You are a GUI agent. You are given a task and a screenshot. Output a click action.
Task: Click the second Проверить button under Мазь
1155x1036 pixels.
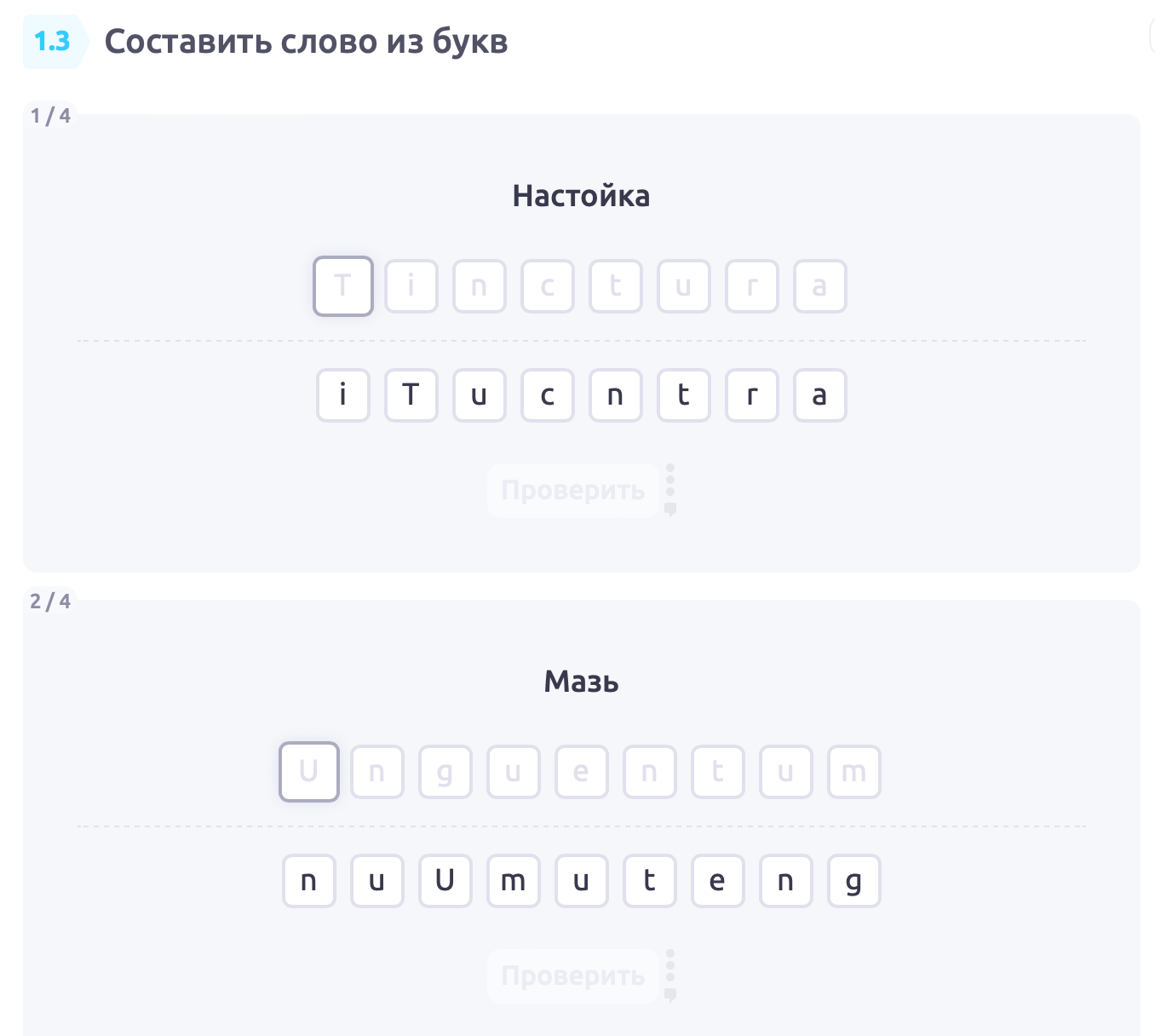tap(573, 976)
